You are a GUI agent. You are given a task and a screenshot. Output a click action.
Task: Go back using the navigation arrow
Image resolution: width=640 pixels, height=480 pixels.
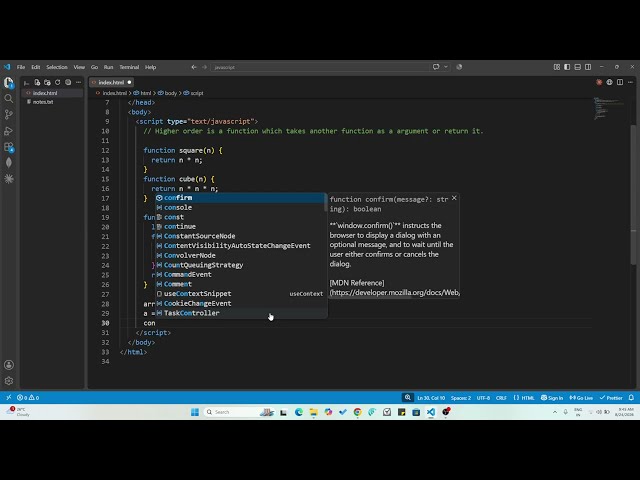pos(194,67)
